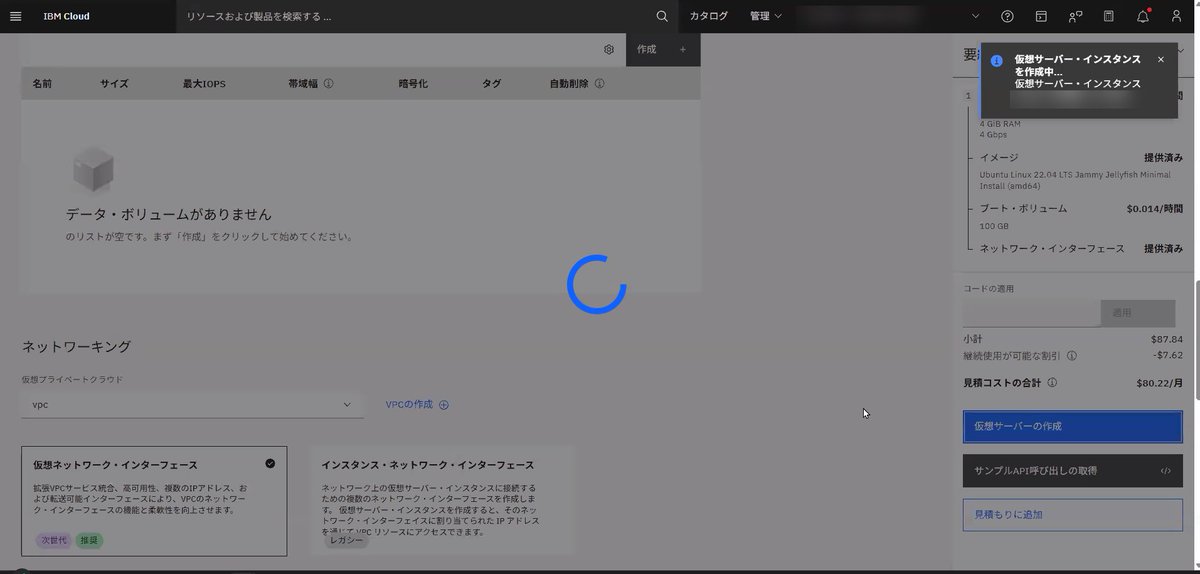
Task: Click the search magnifier icon
Action: pos(662,16)
